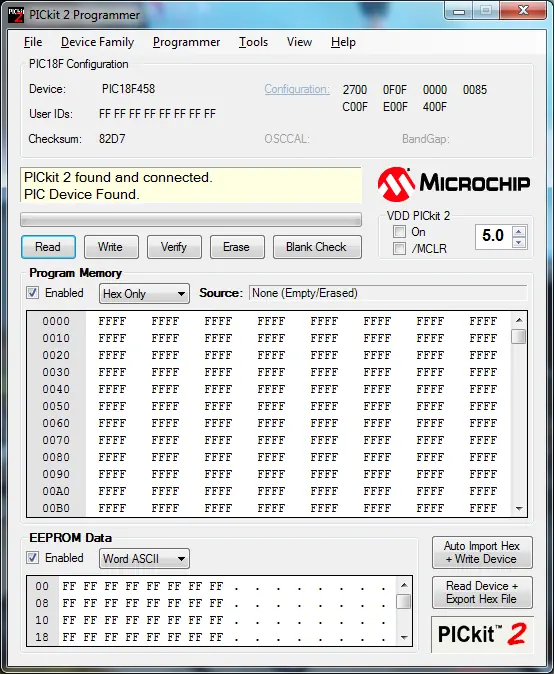Click the PICkit 2 logo image
This screenshot has height=675, width=555.
482,634
